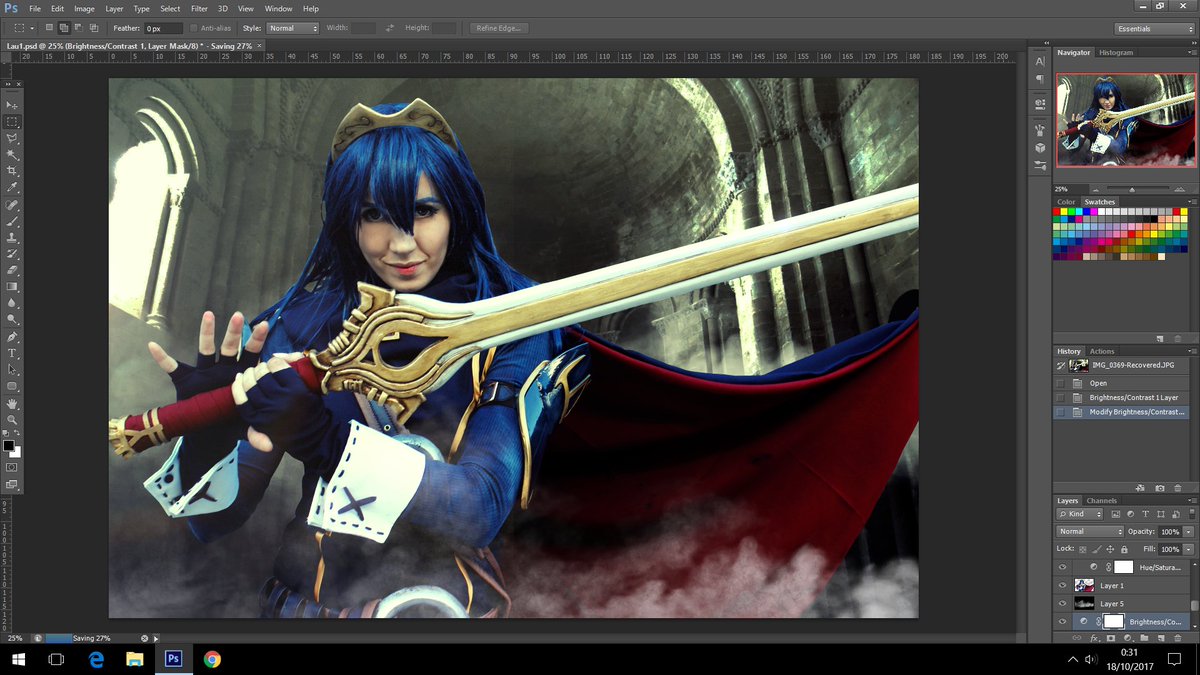
Task: Select the Zoom tool
Action: point(12,420)
